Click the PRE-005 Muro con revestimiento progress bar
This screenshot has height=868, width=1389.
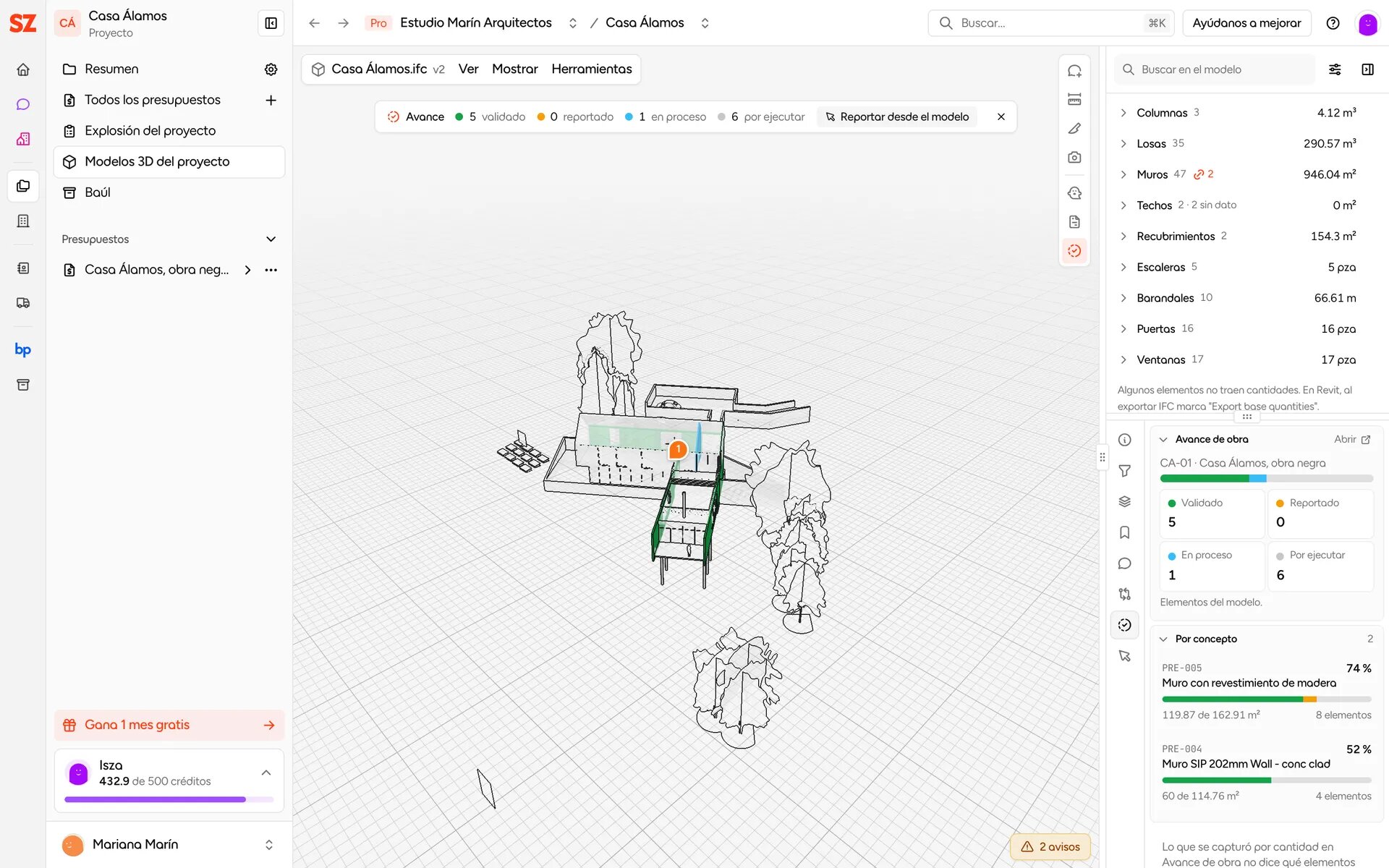click(1267, 699)
